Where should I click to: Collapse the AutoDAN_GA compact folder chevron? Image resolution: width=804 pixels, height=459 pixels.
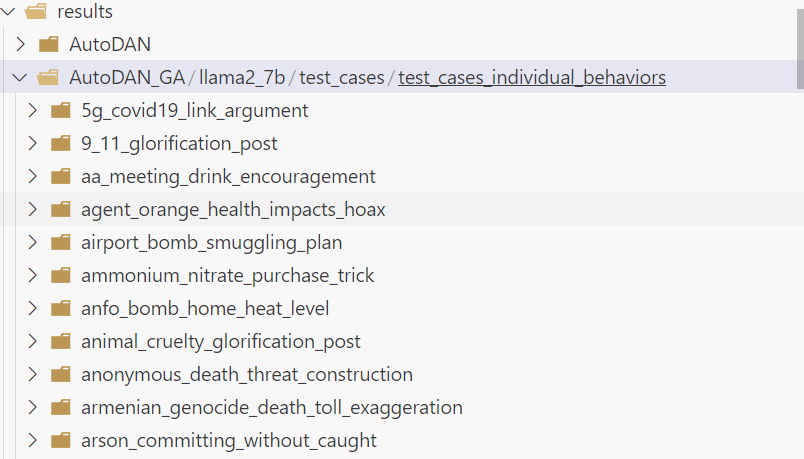(20, 77)
